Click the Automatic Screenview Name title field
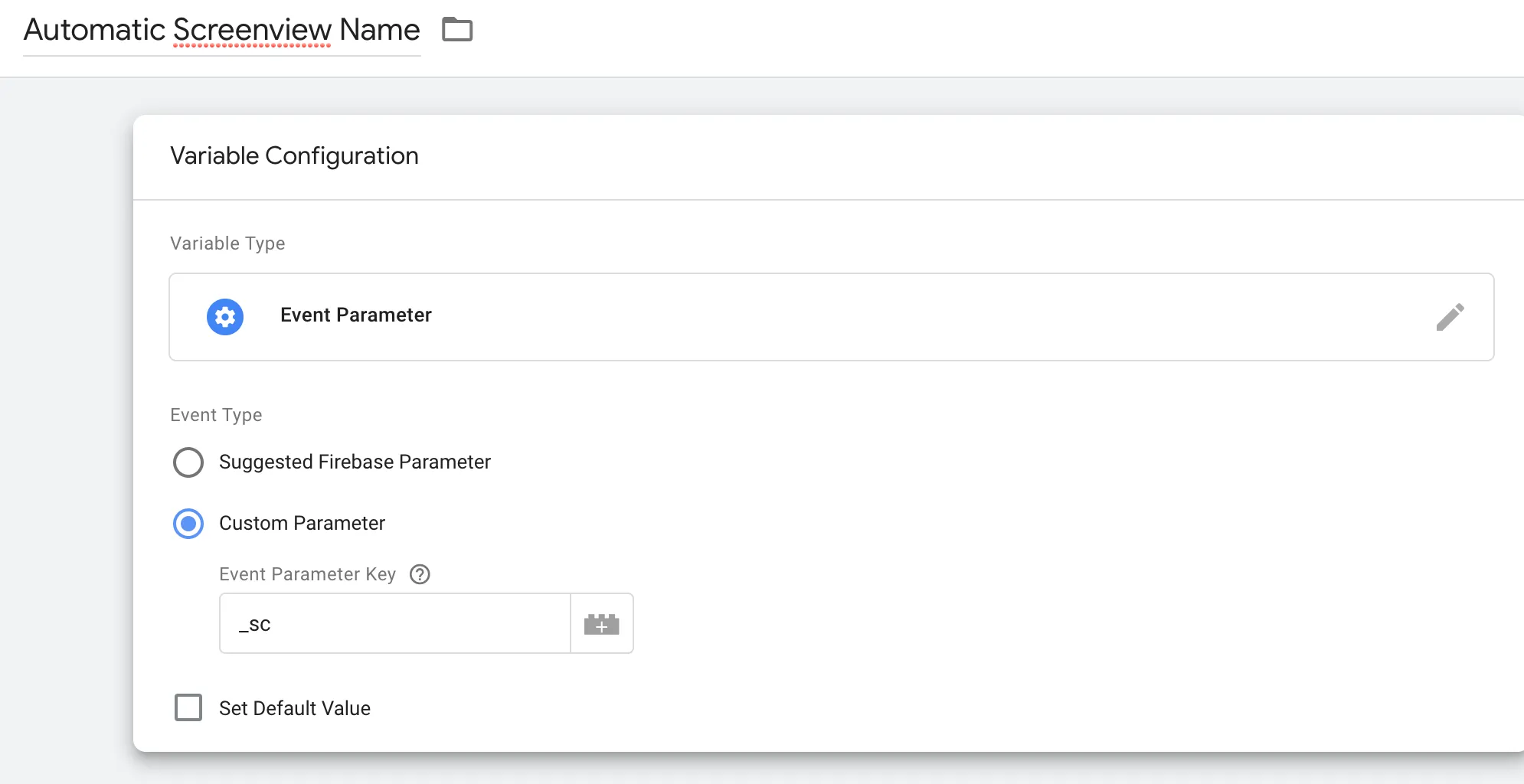 point(221,31)
